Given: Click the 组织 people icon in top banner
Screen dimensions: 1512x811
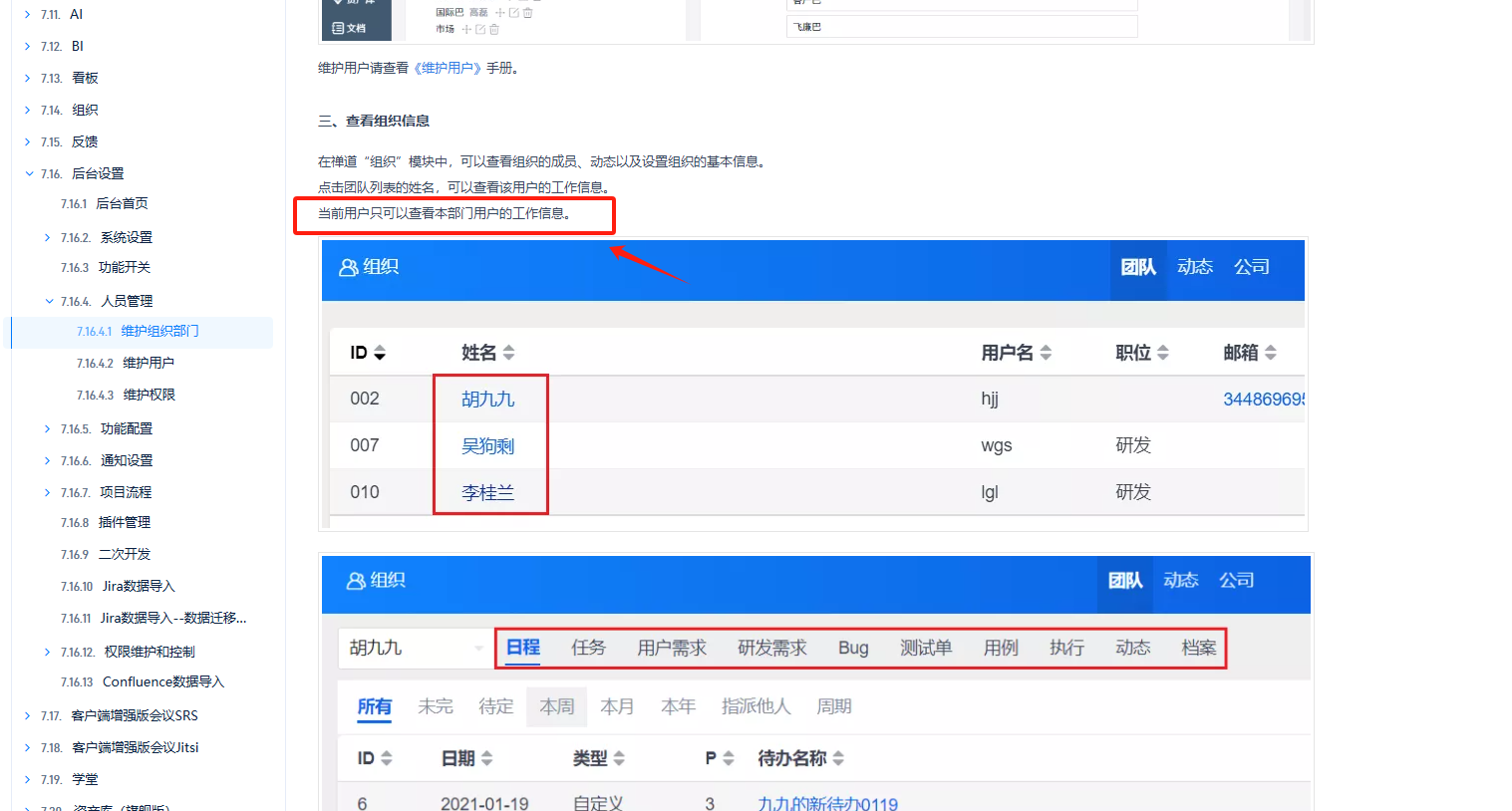Looking at the screenshot, I should [x=349, y=267].
